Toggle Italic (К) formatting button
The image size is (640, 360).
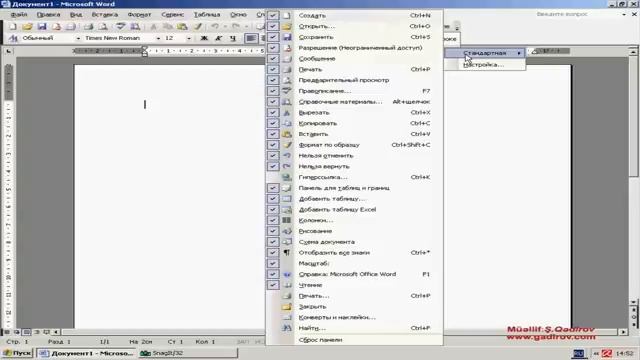point(218,38)
